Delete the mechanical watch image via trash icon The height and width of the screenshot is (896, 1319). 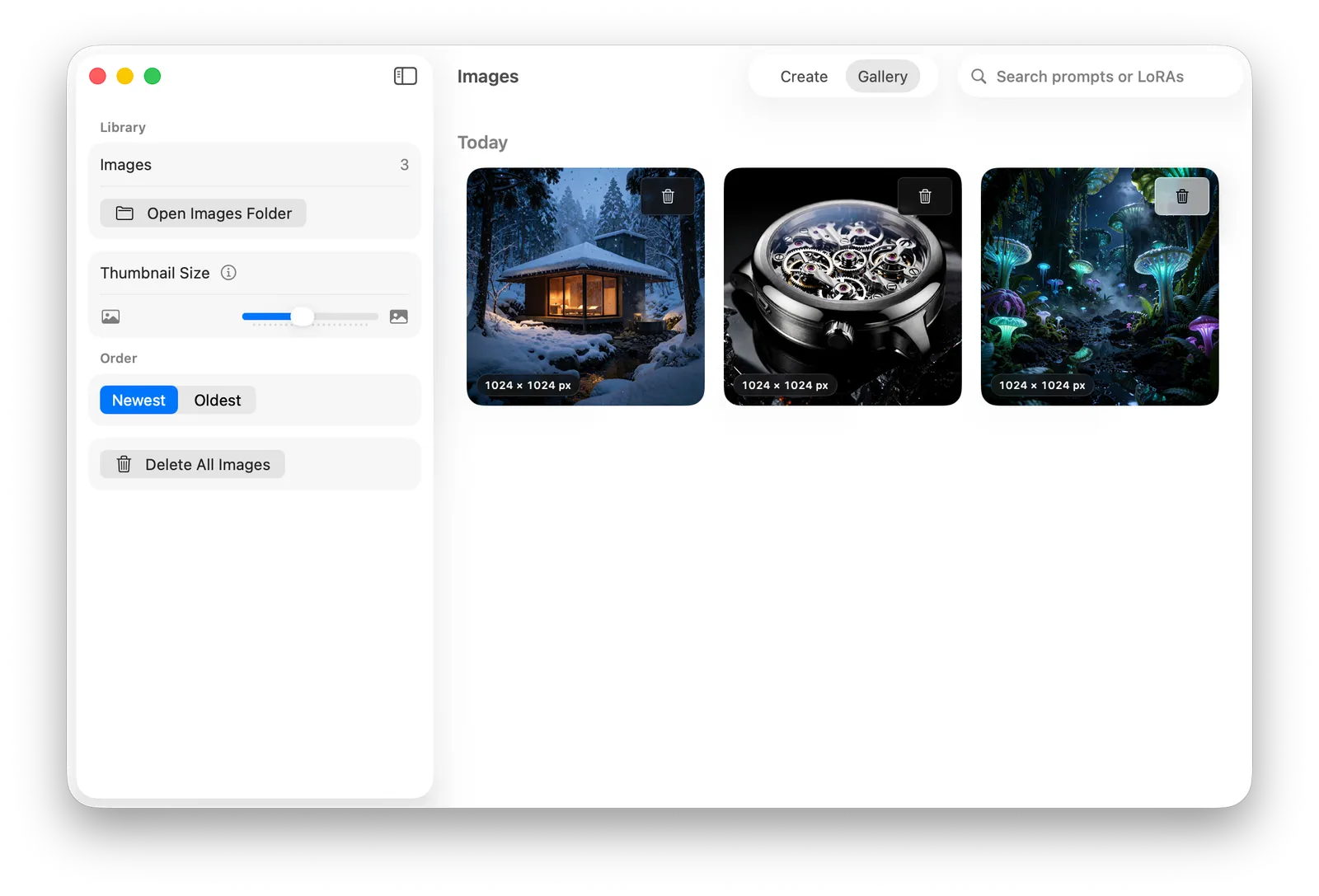pos(925,196)
